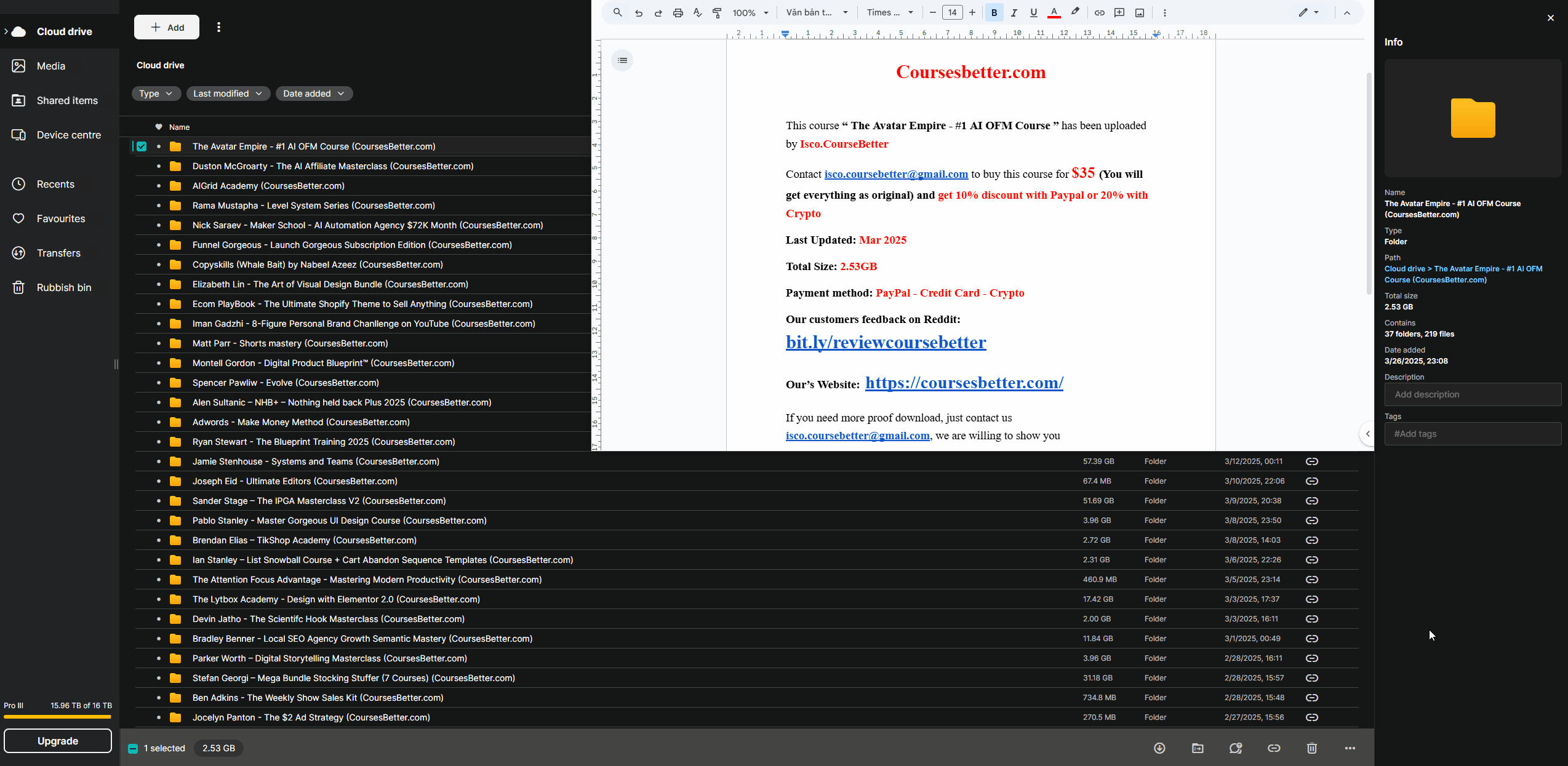Open Shared items in sidebar

pyautogui.click(x=67, y=100)
